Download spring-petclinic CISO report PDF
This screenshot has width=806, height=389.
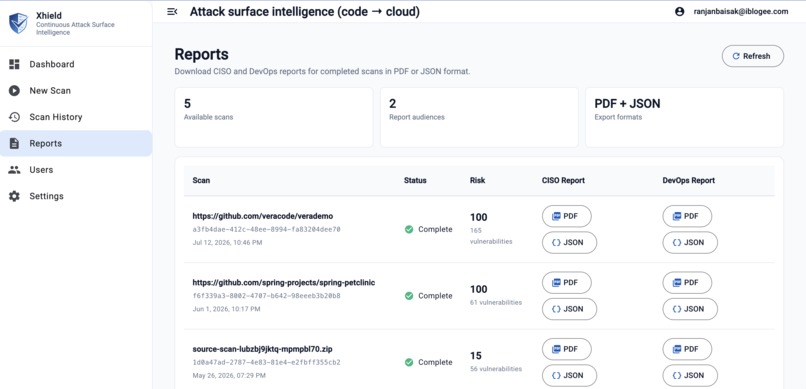tap(566, 283)
